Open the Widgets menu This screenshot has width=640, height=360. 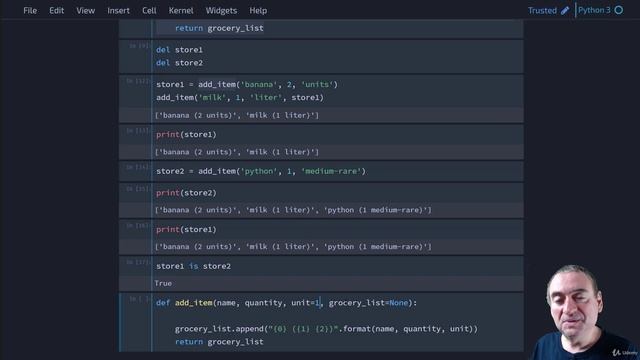point(221,11)
